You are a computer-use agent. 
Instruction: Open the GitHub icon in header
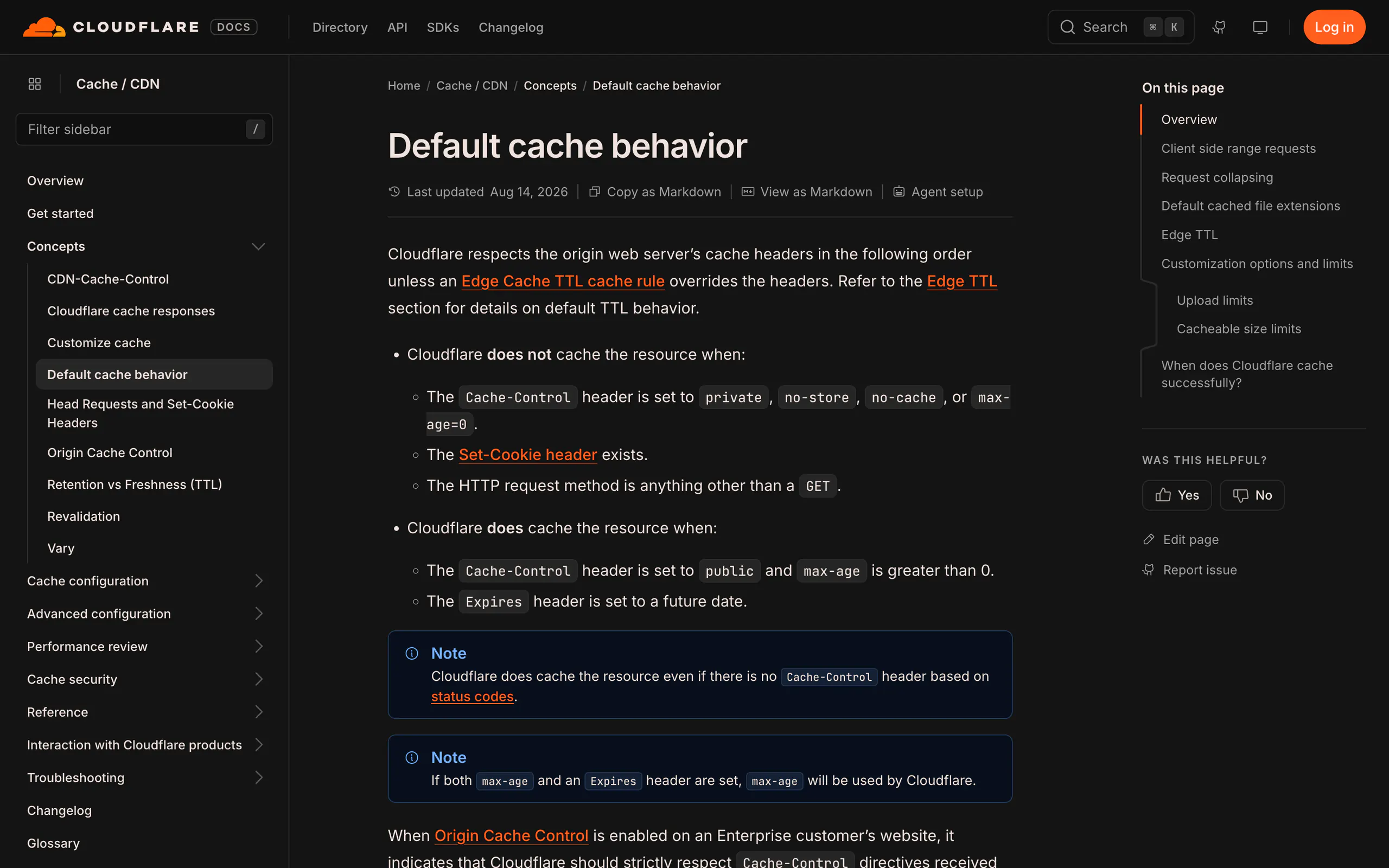click(x=1219, y=27)
